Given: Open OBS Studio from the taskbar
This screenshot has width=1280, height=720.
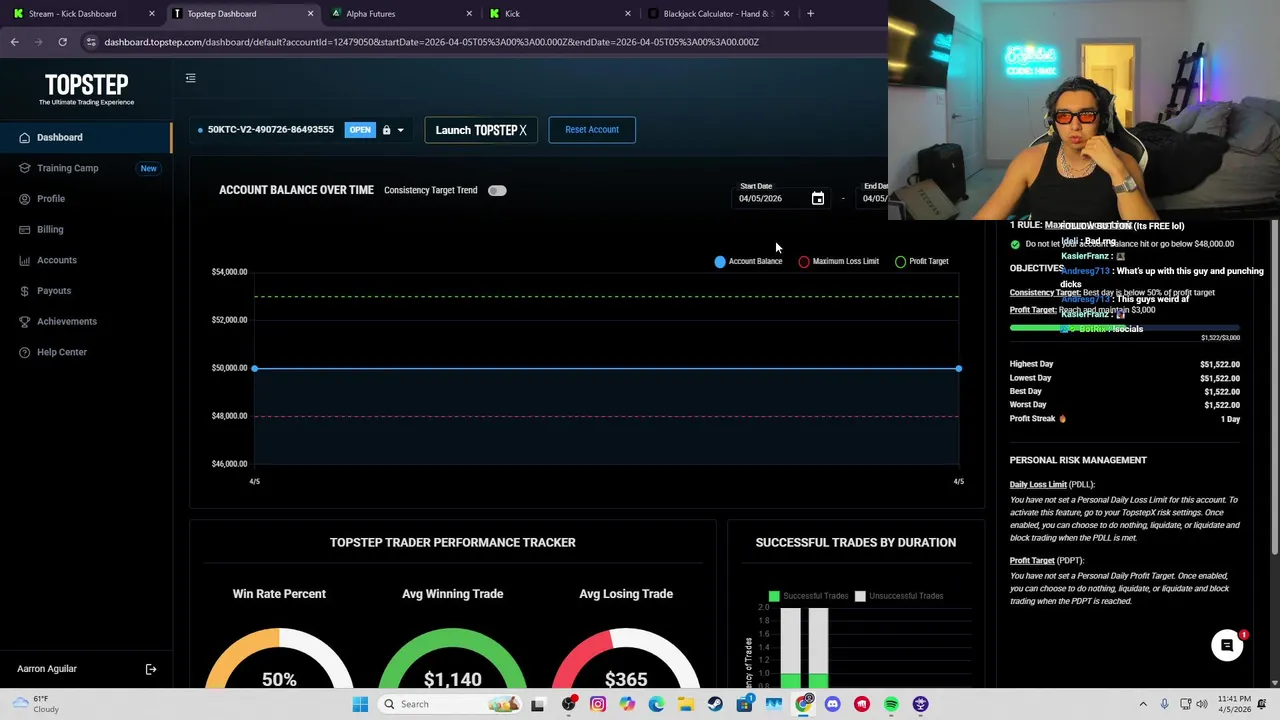Looking at the screenshot, I should tap(569, 704).
